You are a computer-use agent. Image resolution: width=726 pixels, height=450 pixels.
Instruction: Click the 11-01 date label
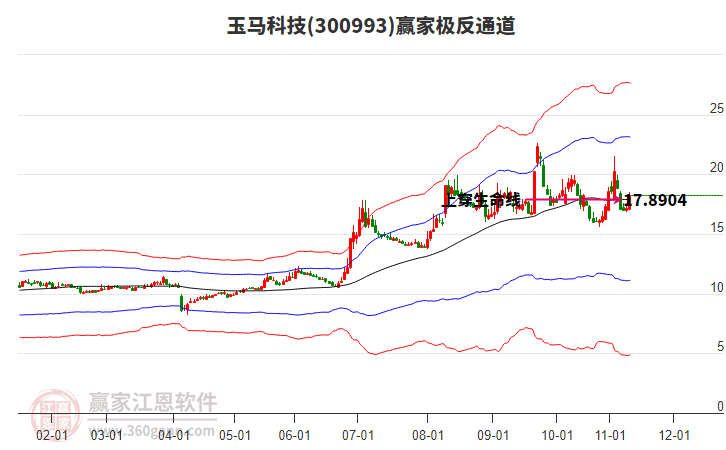[610, 435]
